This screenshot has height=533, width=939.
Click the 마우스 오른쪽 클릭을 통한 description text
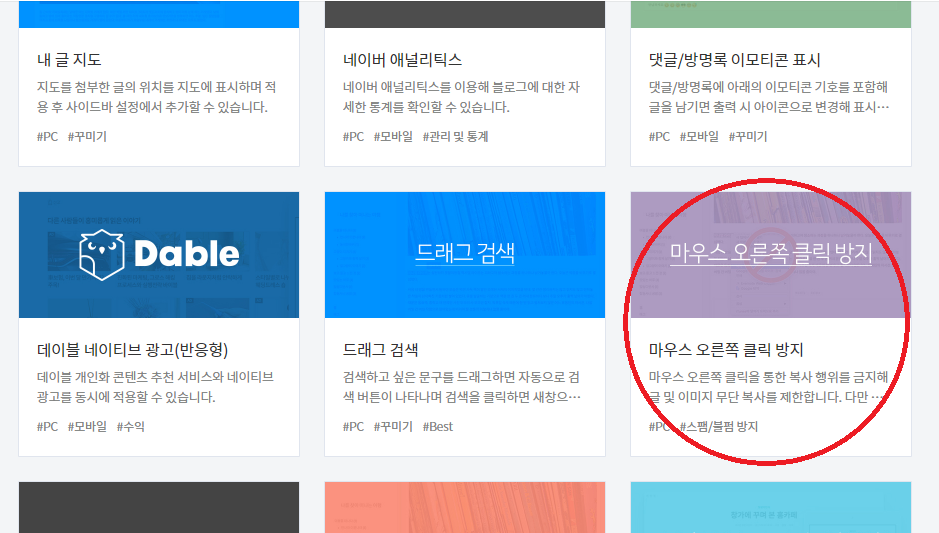[768, 387]
